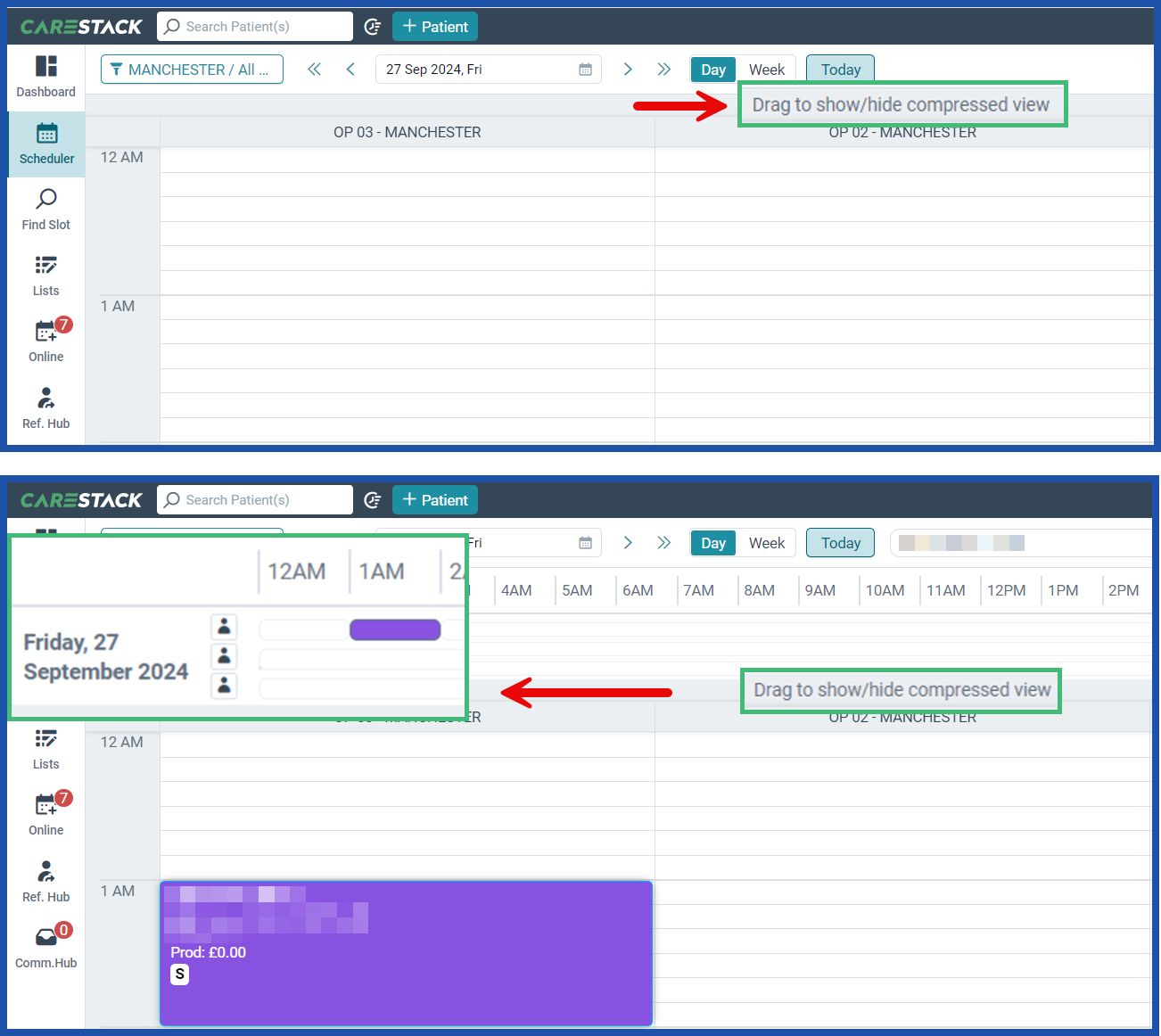Viewport: 1161px width, 1036px height.
Task: Click Today to jump to current date
Action: (x=839, y=69)
